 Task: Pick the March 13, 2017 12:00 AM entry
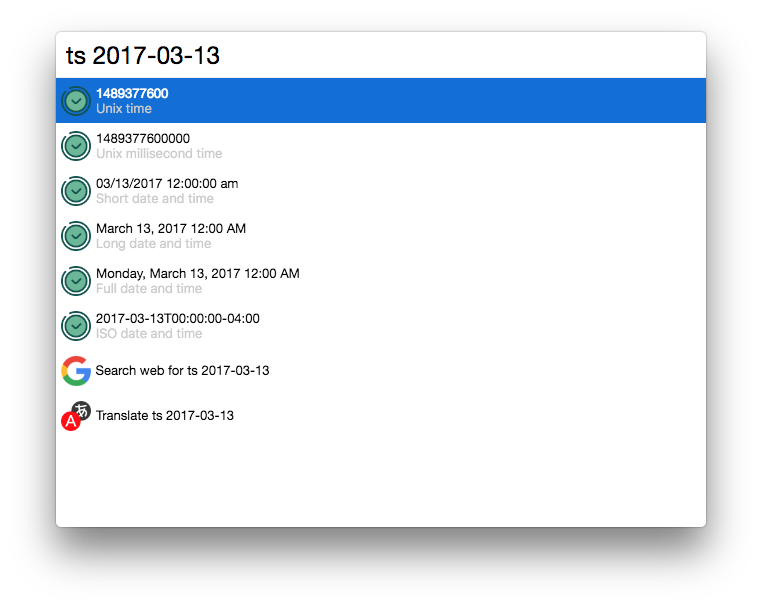[381, 236]
